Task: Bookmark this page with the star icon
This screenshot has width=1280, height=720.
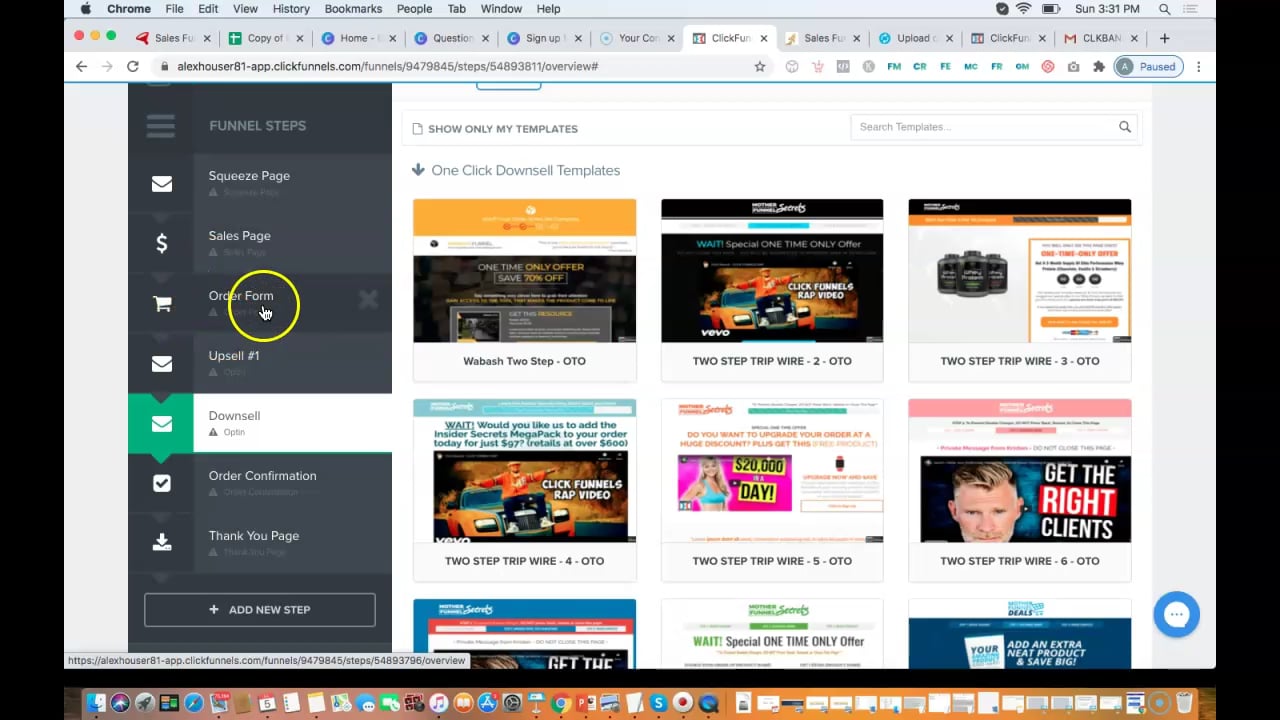Action: (760, 66)
